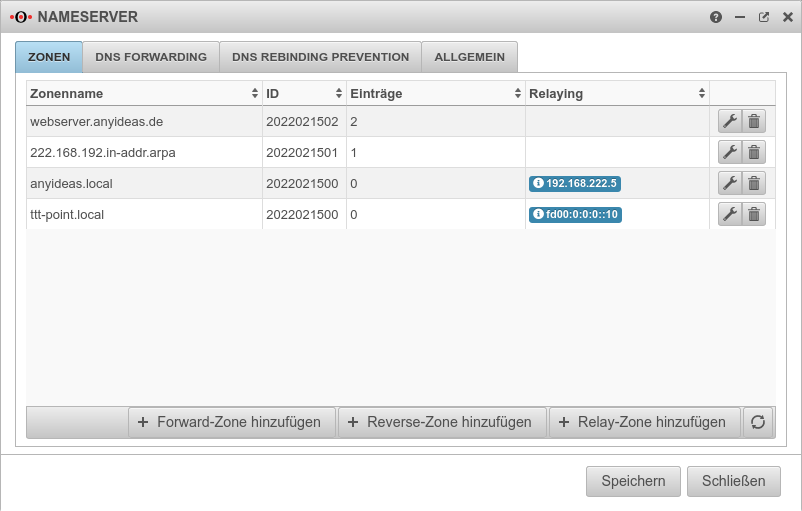This screenshot has width=802, height=511.
Task: Close the Nameserver dialog with X
Action: pyautogui.click(x=788, y=17)
